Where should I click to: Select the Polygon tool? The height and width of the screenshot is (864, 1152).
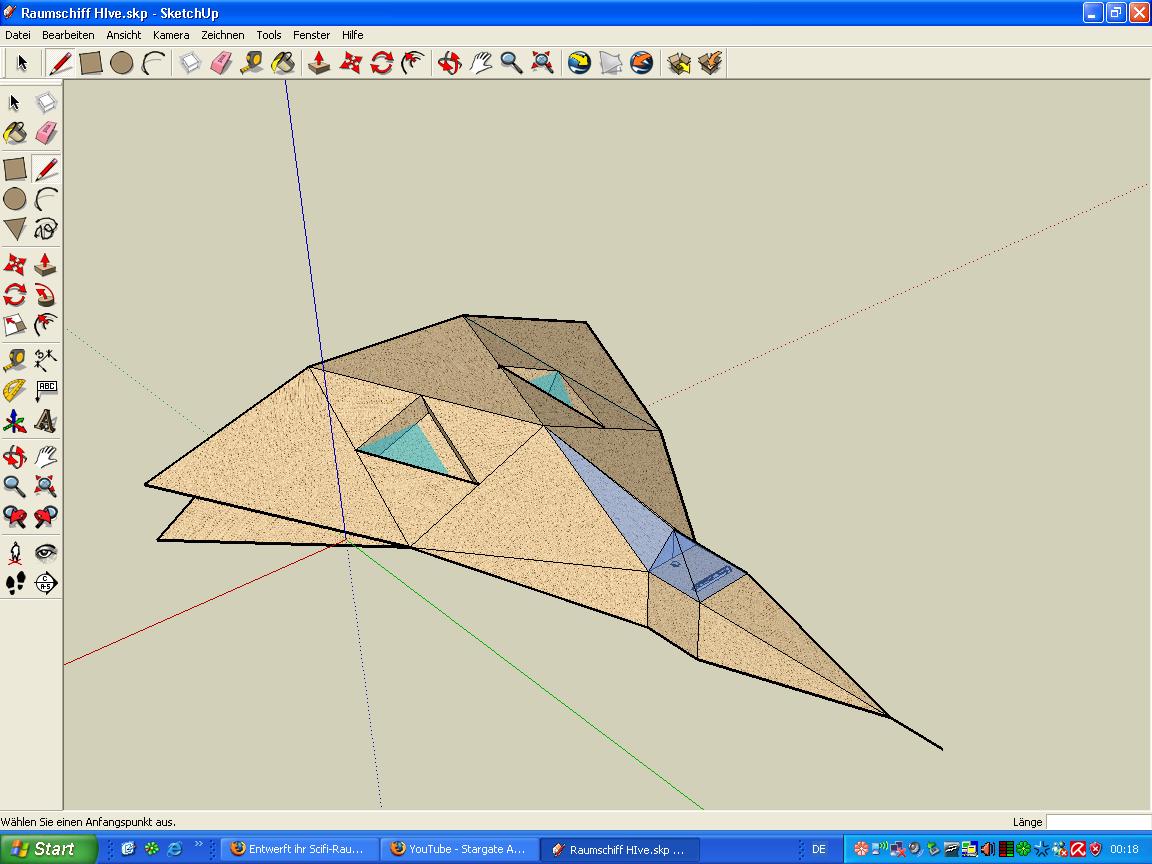click(15, 229)
